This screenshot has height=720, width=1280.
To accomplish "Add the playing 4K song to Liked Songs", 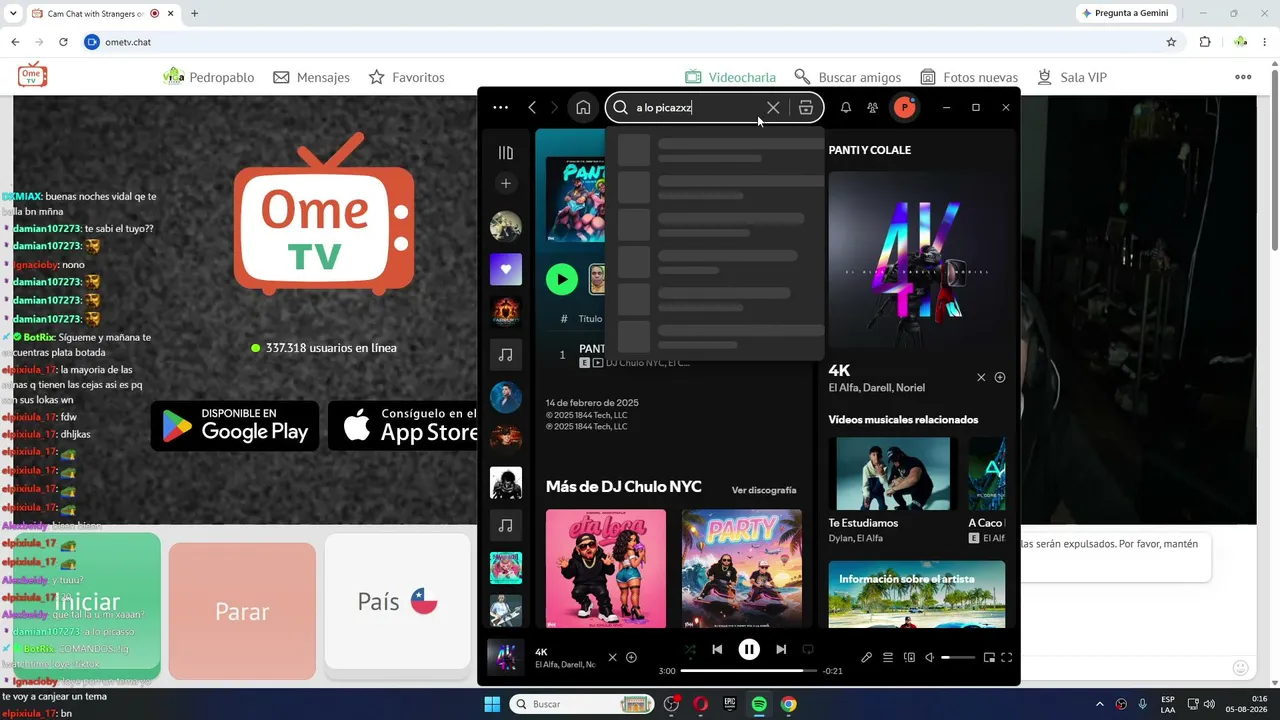I will coord(631,657).
